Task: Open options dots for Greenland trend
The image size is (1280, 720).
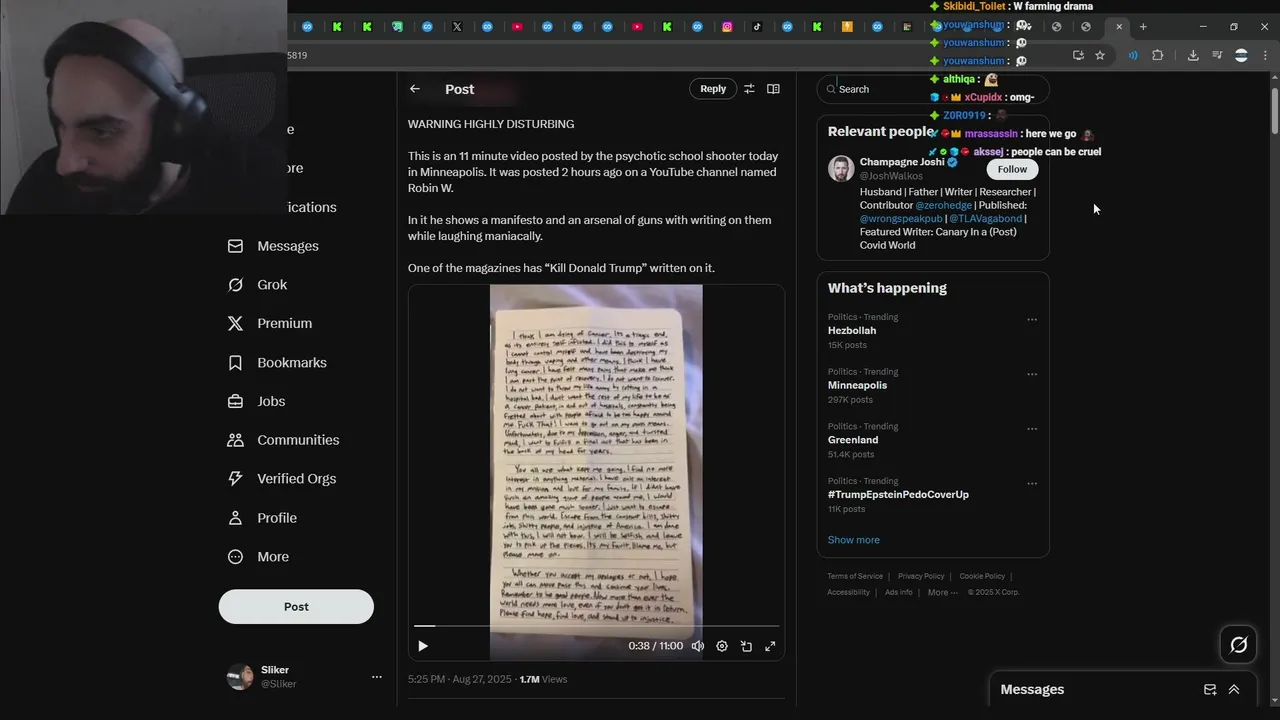Action: (x=1032, y=429)
